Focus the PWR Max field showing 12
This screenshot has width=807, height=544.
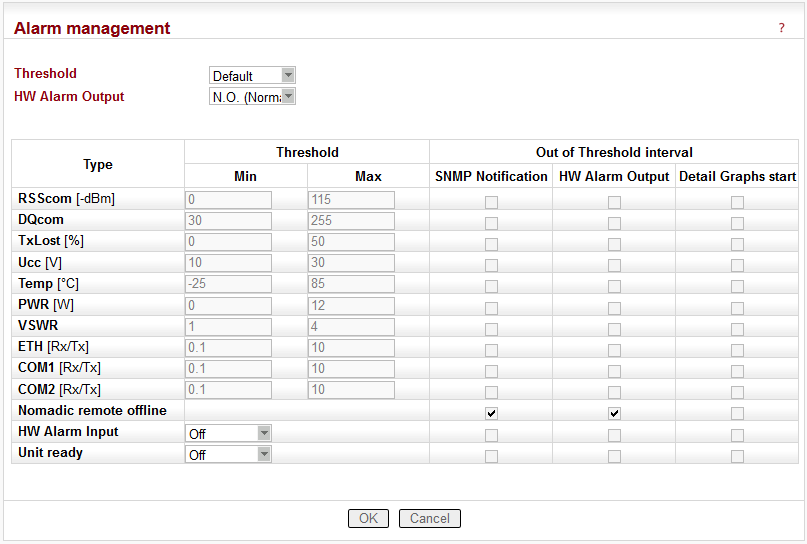351,306
